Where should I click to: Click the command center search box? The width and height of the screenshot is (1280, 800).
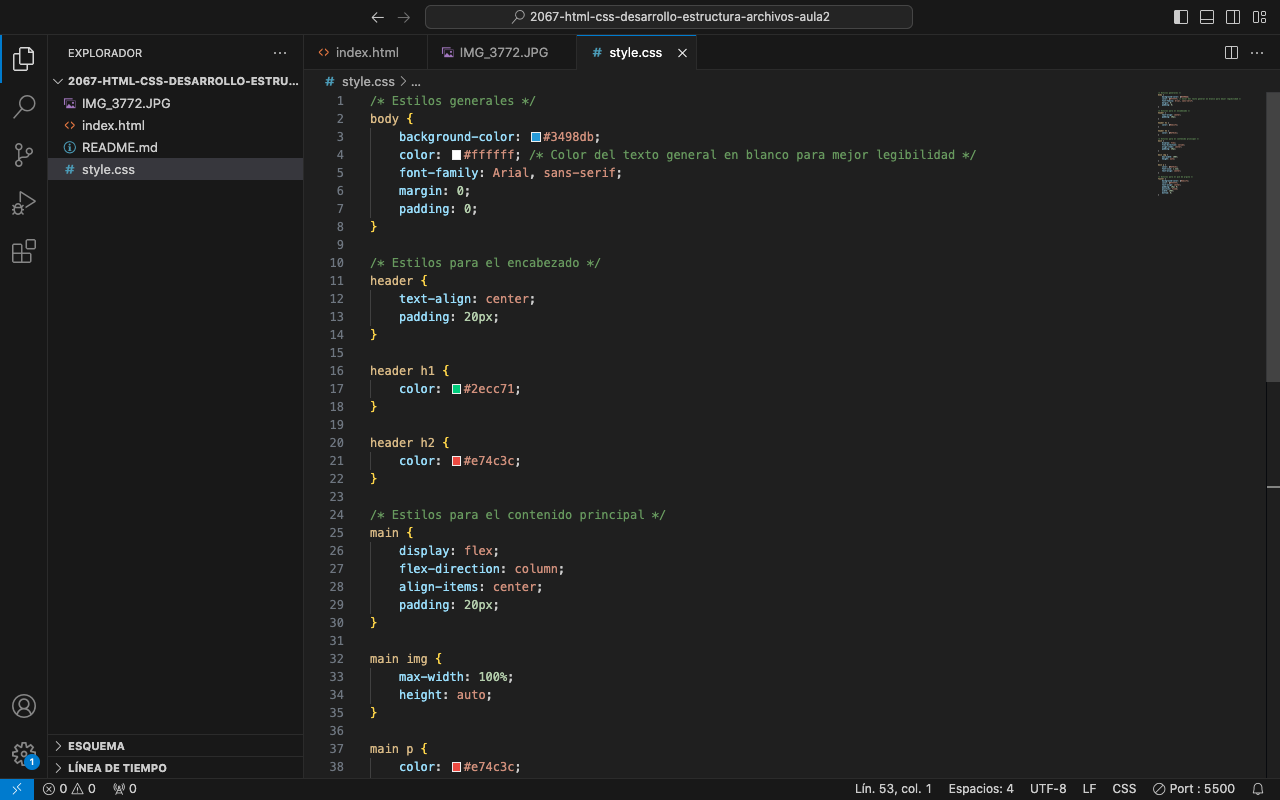[x=669, y=17]
